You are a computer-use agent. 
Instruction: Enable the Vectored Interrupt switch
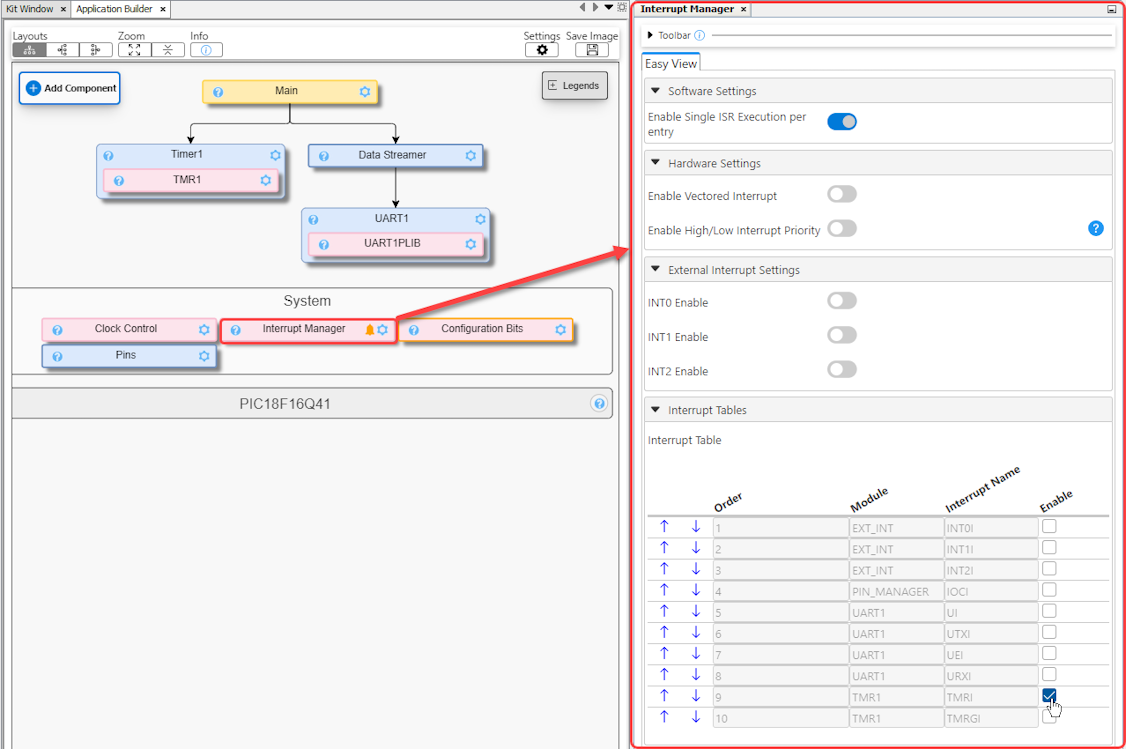point(842,195)
